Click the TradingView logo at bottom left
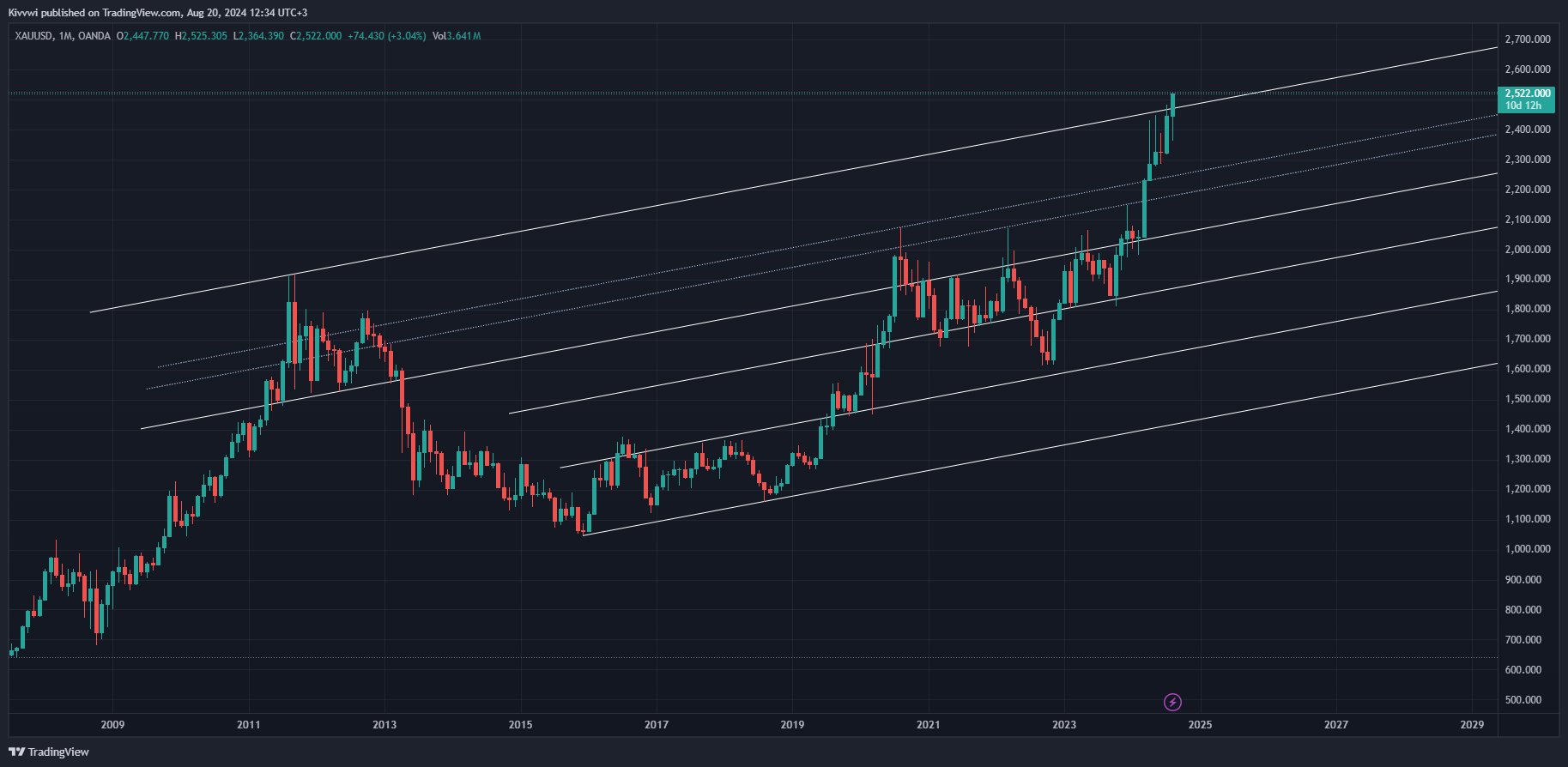 [x=49, y=752]
